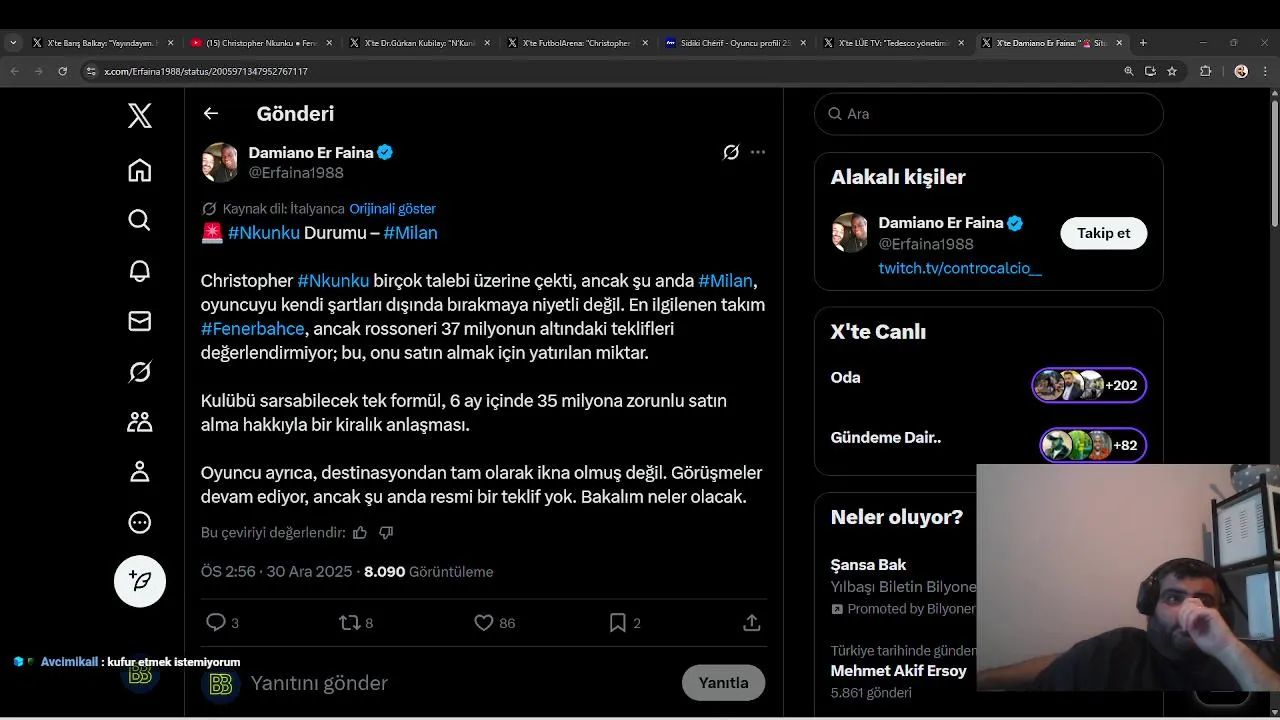Like the Damiano Er Faina post
This screenshot has height=720, width=1280.
pyautogui.click(x=484, y=623)
